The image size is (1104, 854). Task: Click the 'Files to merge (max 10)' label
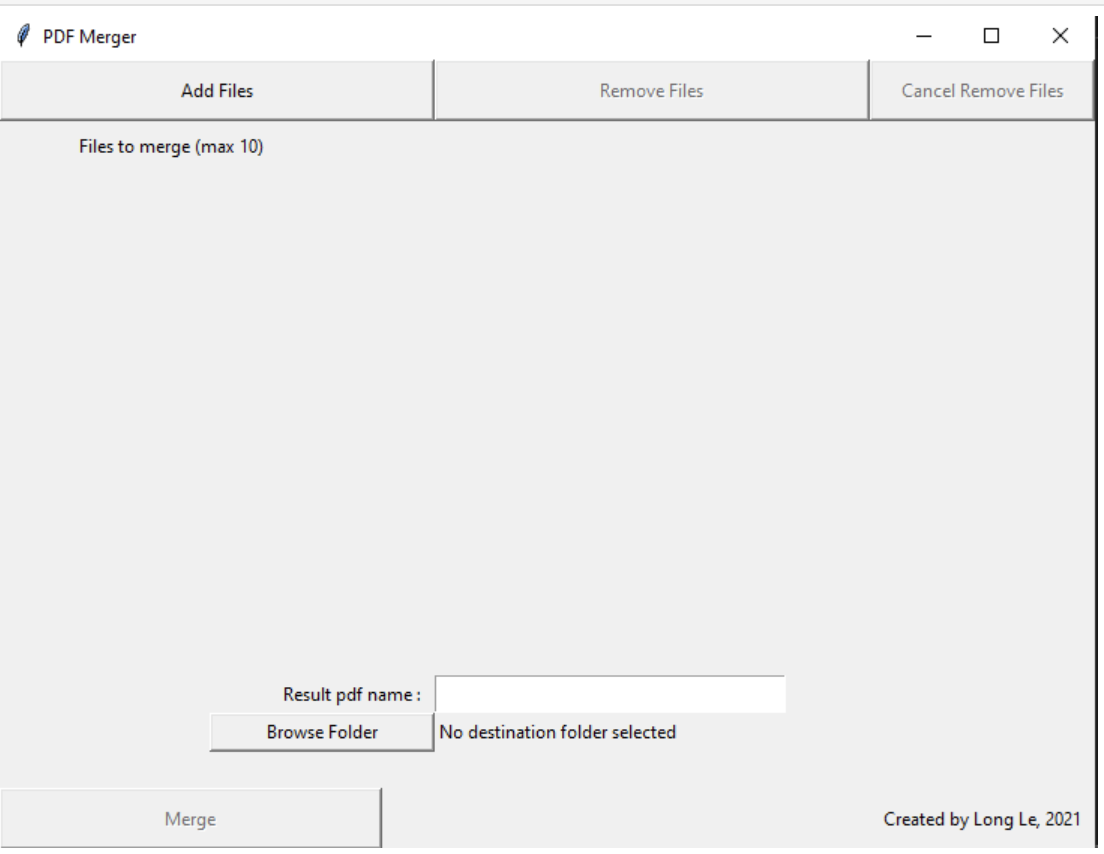(x=171, y=146)
